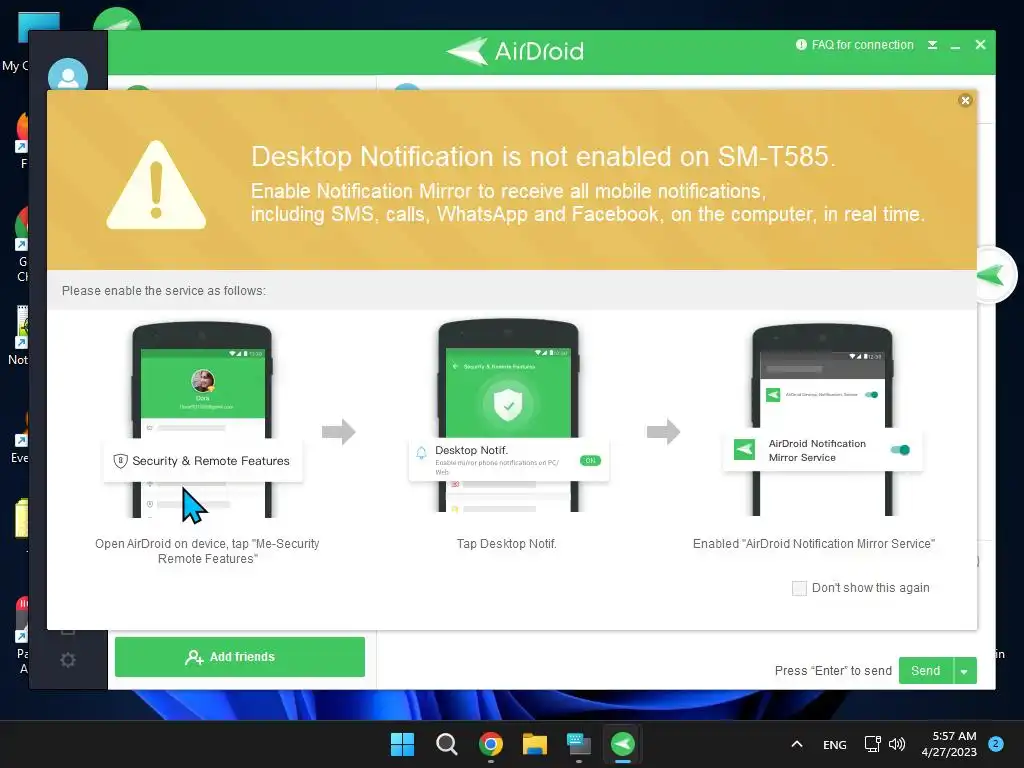Check the Don't show this again box
1024x768 pixels.
pyautogui.click(x=799, y=588)
